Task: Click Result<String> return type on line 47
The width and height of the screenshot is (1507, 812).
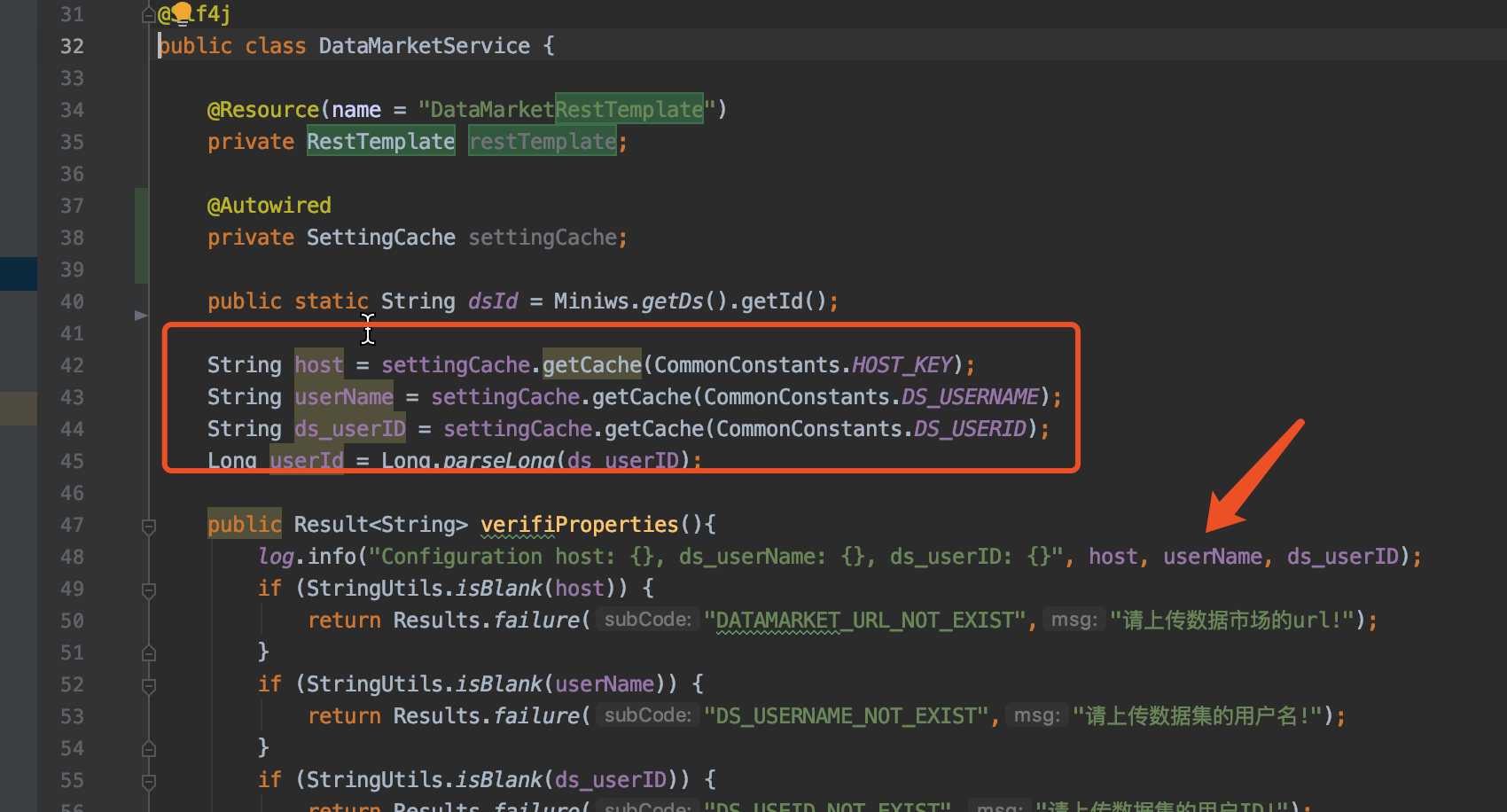Action: tap(381, 525)
